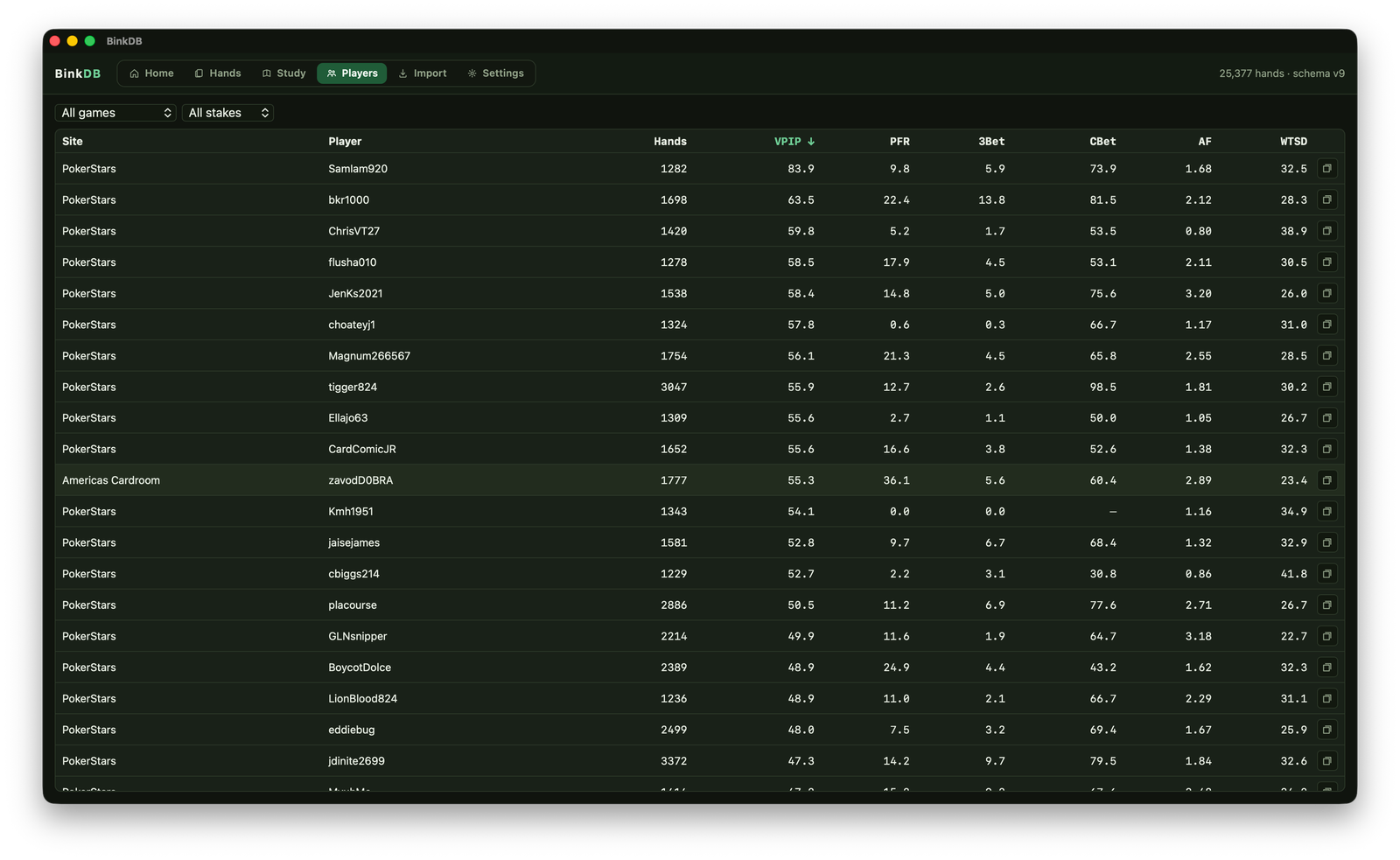1400x860 pixels.
Task: Go to the Home tab
Action: click(151, 73)
